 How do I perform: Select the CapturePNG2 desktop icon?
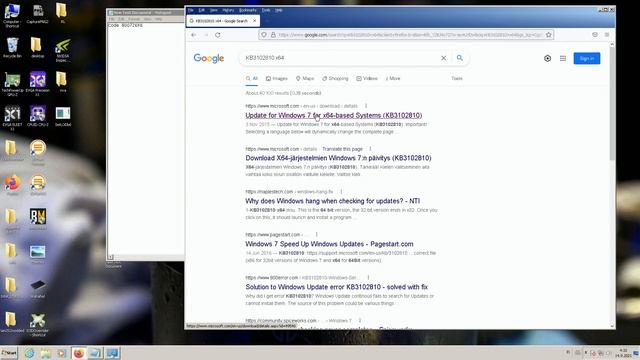tap(38, 14)
